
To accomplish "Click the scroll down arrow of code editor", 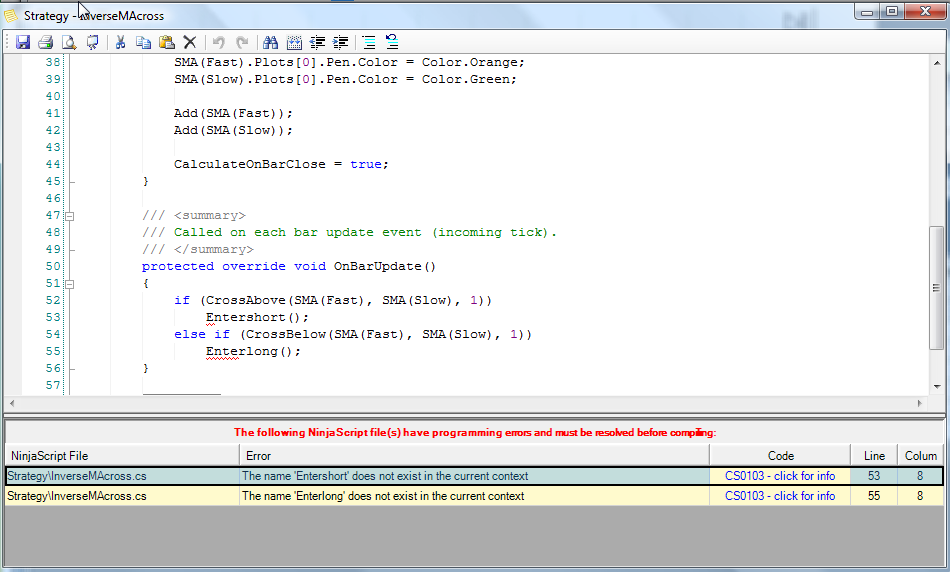I will pyautogui.click(x=937, y=387).
